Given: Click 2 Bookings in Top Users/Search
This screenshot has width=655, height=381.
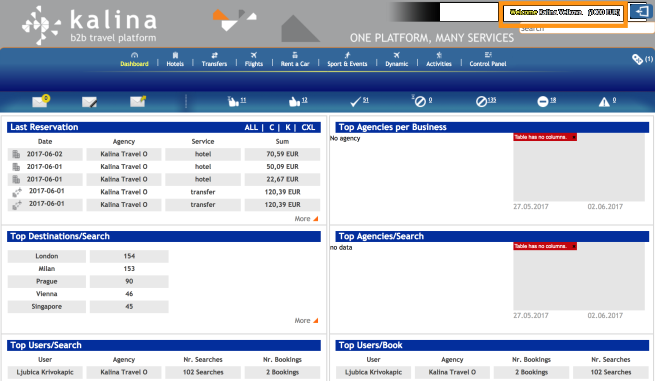Looking at the screenshot, I should [x=282, y=372].
